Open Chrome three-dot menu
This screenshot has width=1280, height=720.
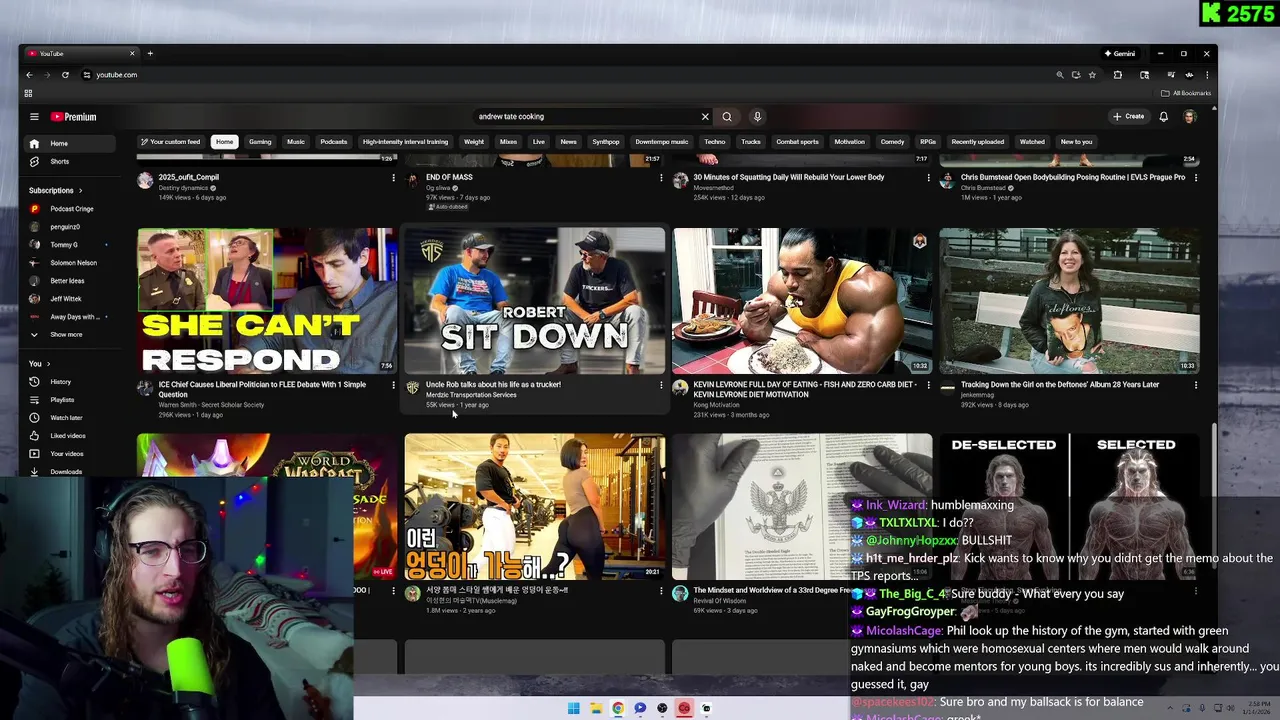tap(1207, 75)
